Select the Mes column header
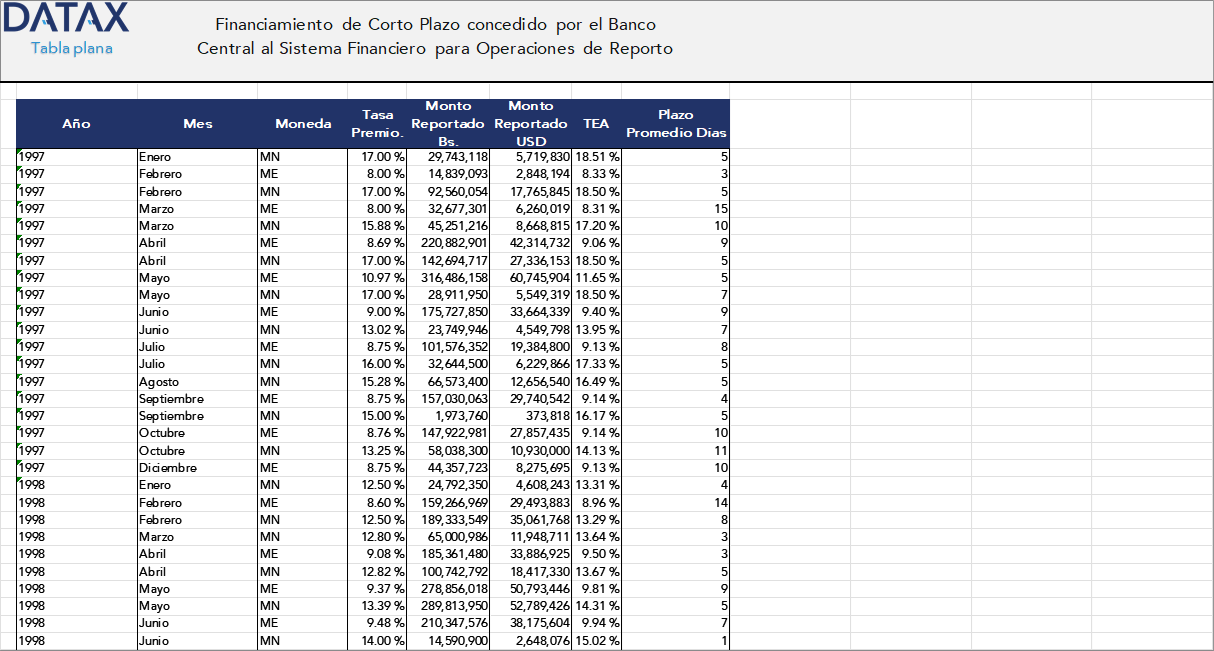 tap(198, 123)
